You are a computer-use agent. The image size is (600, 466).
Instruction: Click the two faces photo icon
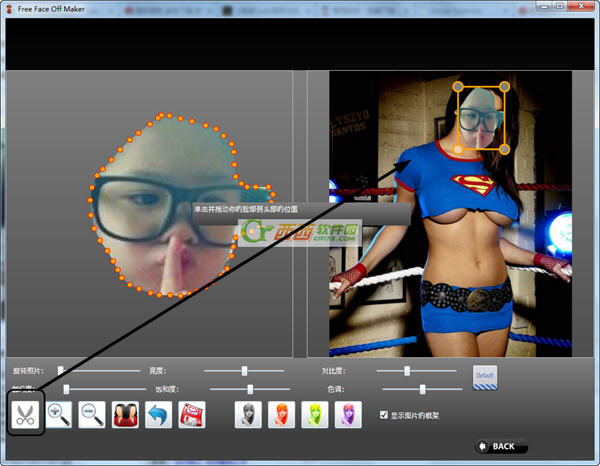pos(126,415)
